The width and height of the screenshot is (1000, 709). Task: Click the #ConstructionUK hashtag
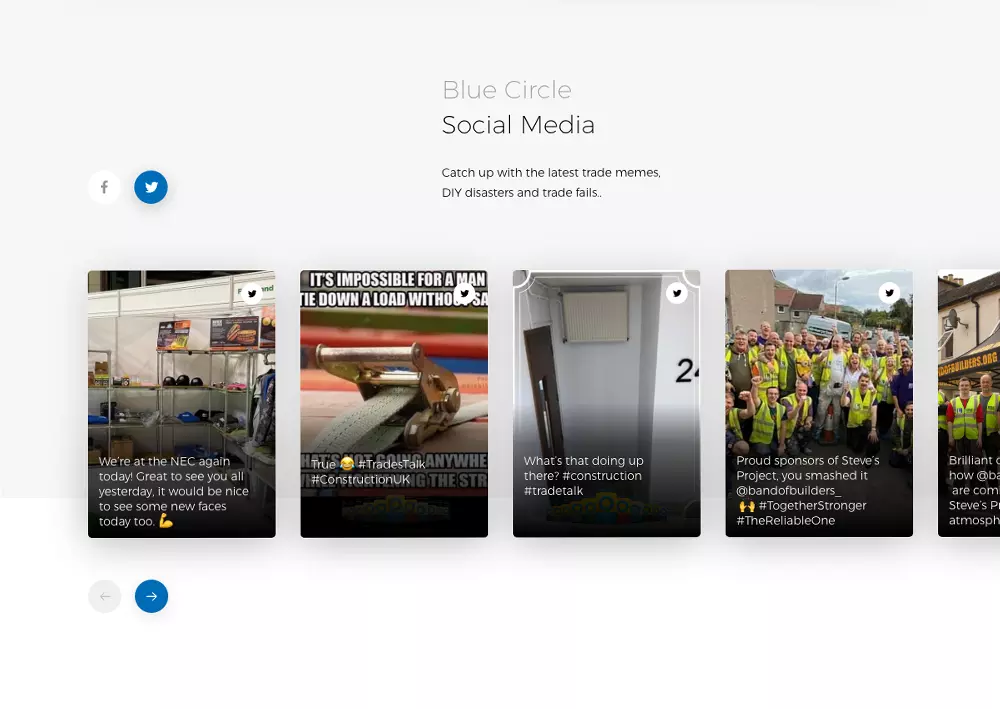(x=360, y=479)
